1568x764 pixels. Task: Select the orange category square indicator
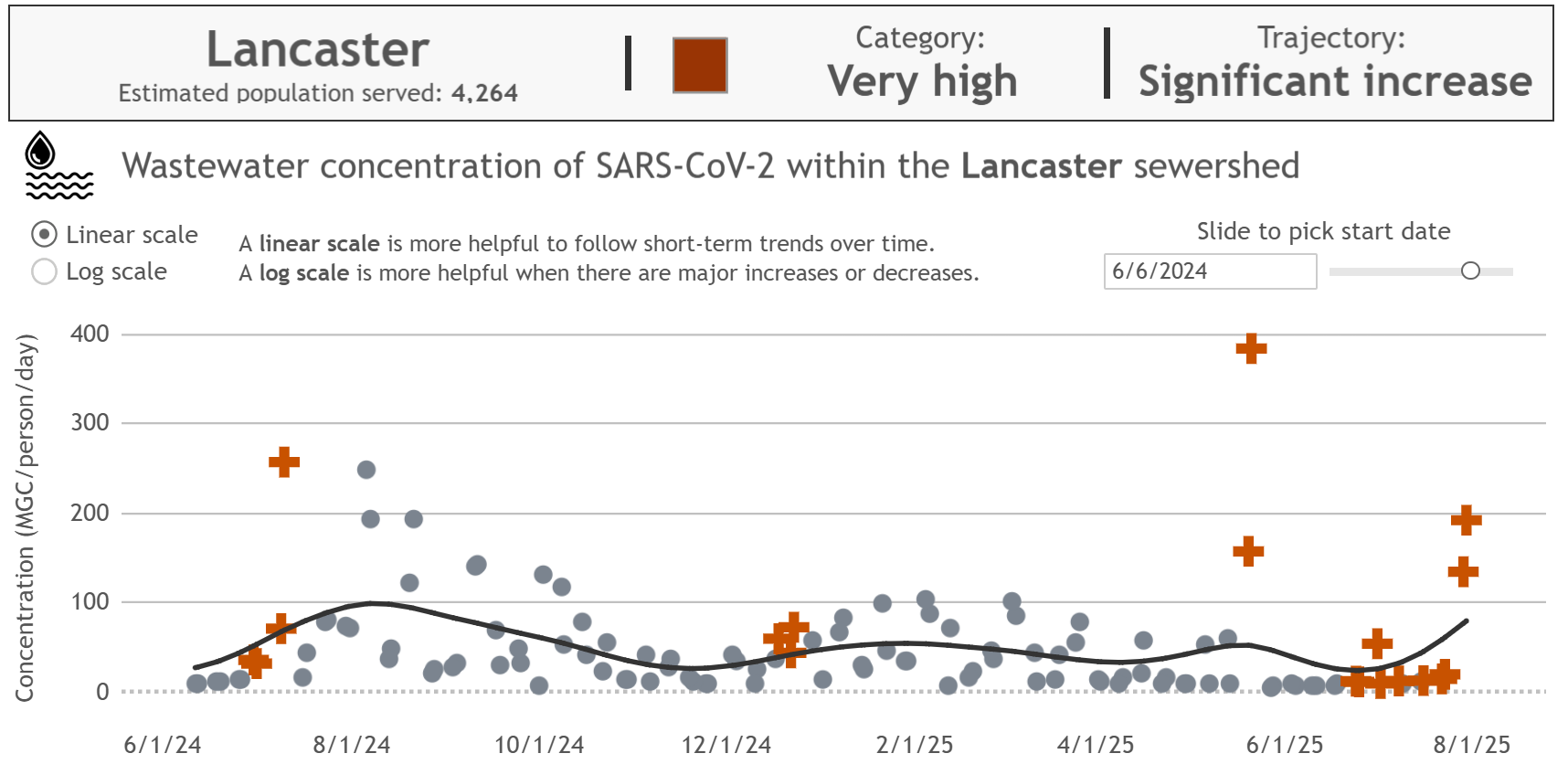pyautogui.click(x=698, y=64)
